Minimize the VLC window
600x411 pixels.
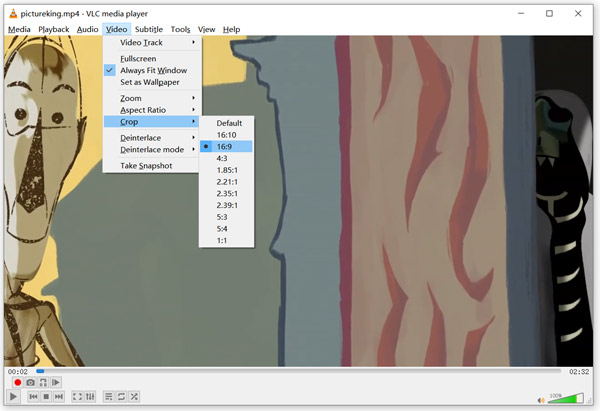click(x=521, y=13)
